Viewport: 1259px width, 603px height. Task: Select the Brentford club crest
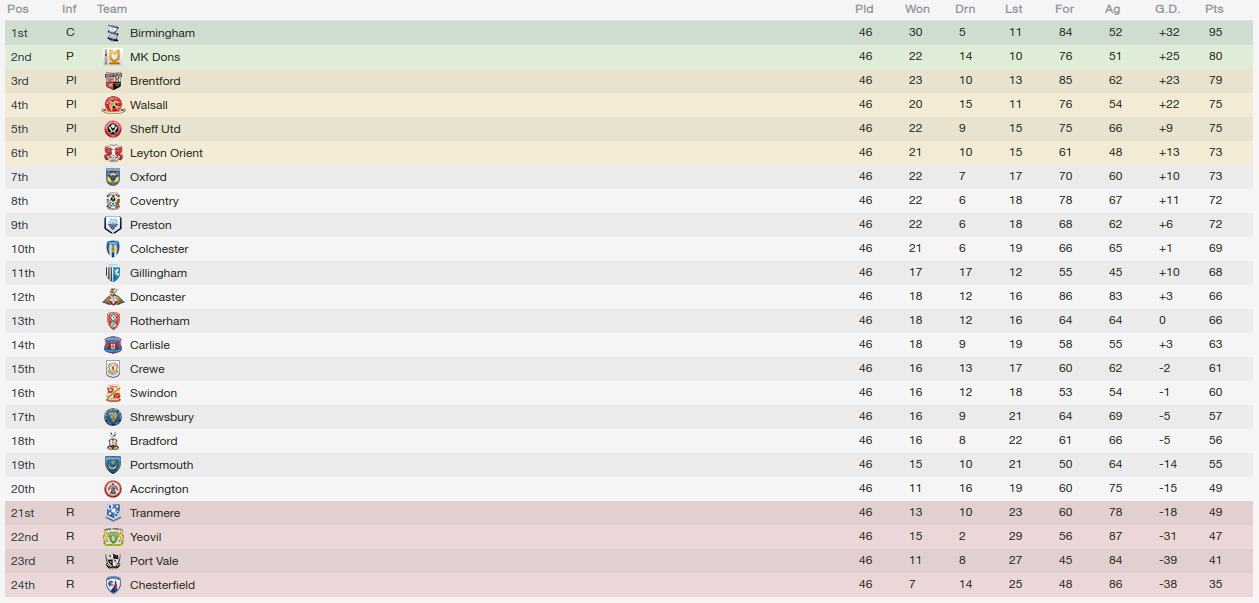tap(113, 81)
